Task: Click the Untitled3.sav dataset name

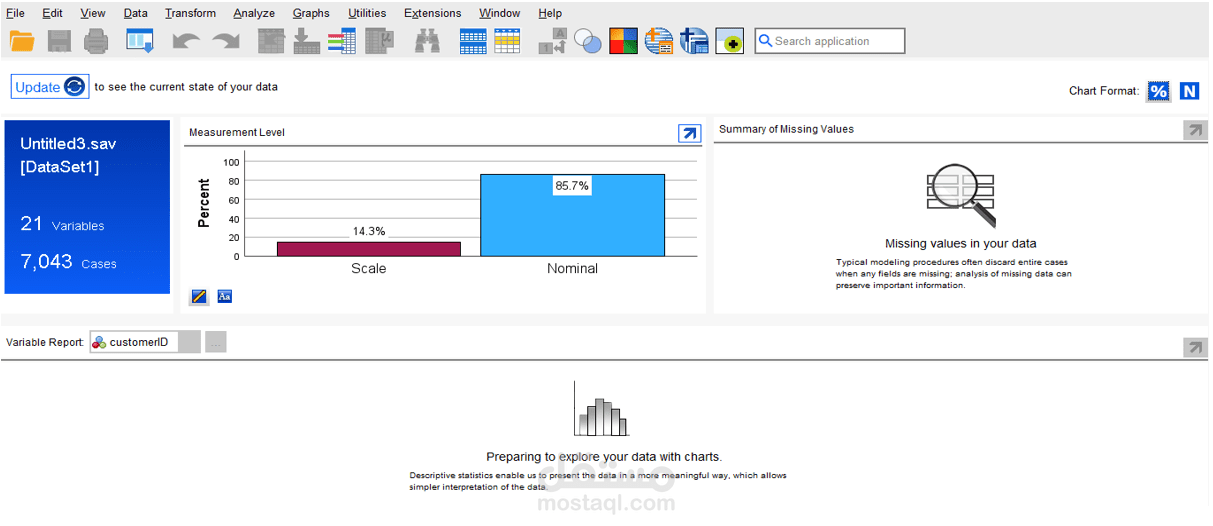Action: 69,144
